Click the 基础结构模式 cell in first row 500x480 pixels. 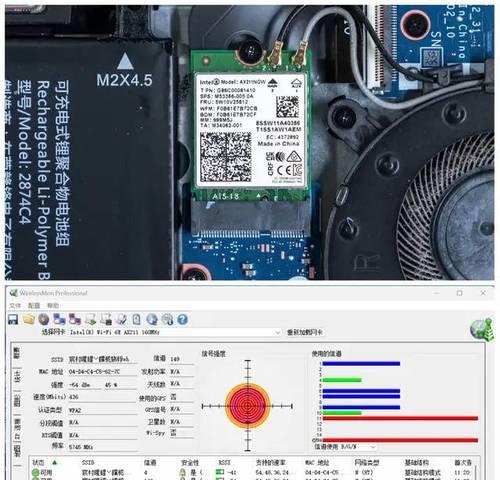423,472
